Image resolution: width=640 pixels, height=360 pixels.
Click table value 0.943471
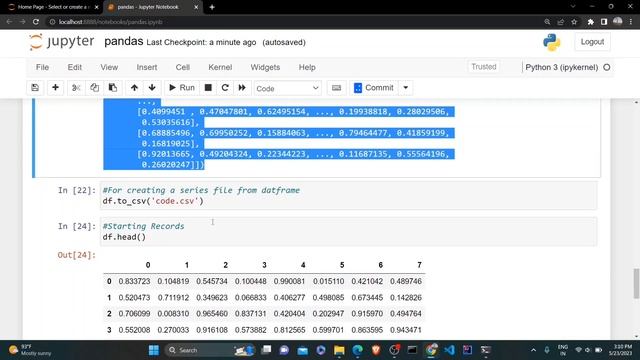point(406,330)
